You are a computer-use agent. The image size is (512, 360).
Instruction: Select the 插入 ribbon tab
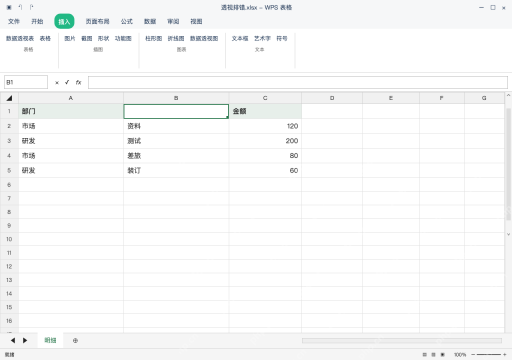[64, 22]
